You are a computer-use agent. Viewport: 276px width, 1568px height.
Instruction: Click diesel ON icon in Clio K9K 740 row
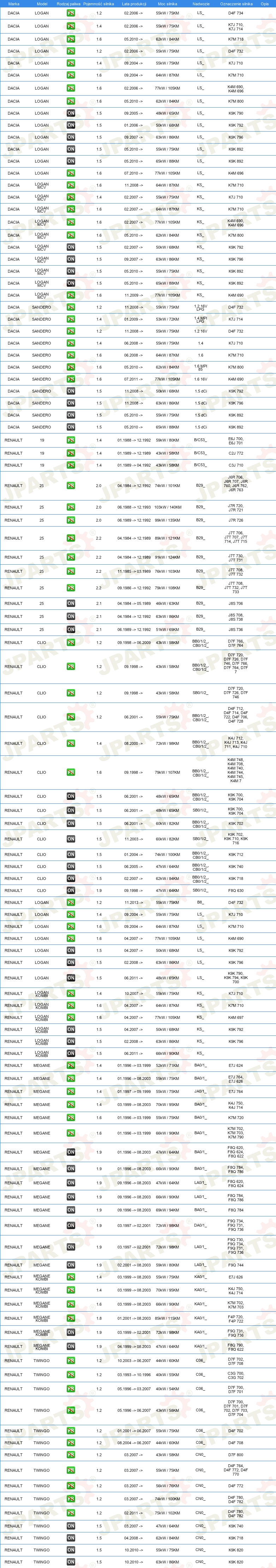(71, 866)
